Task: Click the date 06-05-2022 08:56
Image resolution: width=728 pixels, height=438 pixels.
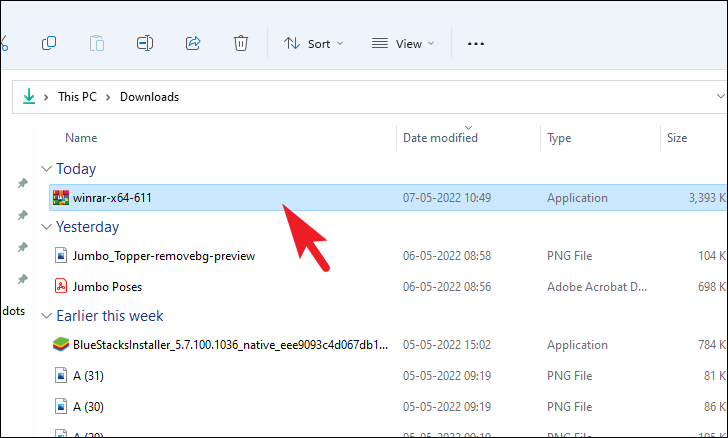Action: coord(447,287)
